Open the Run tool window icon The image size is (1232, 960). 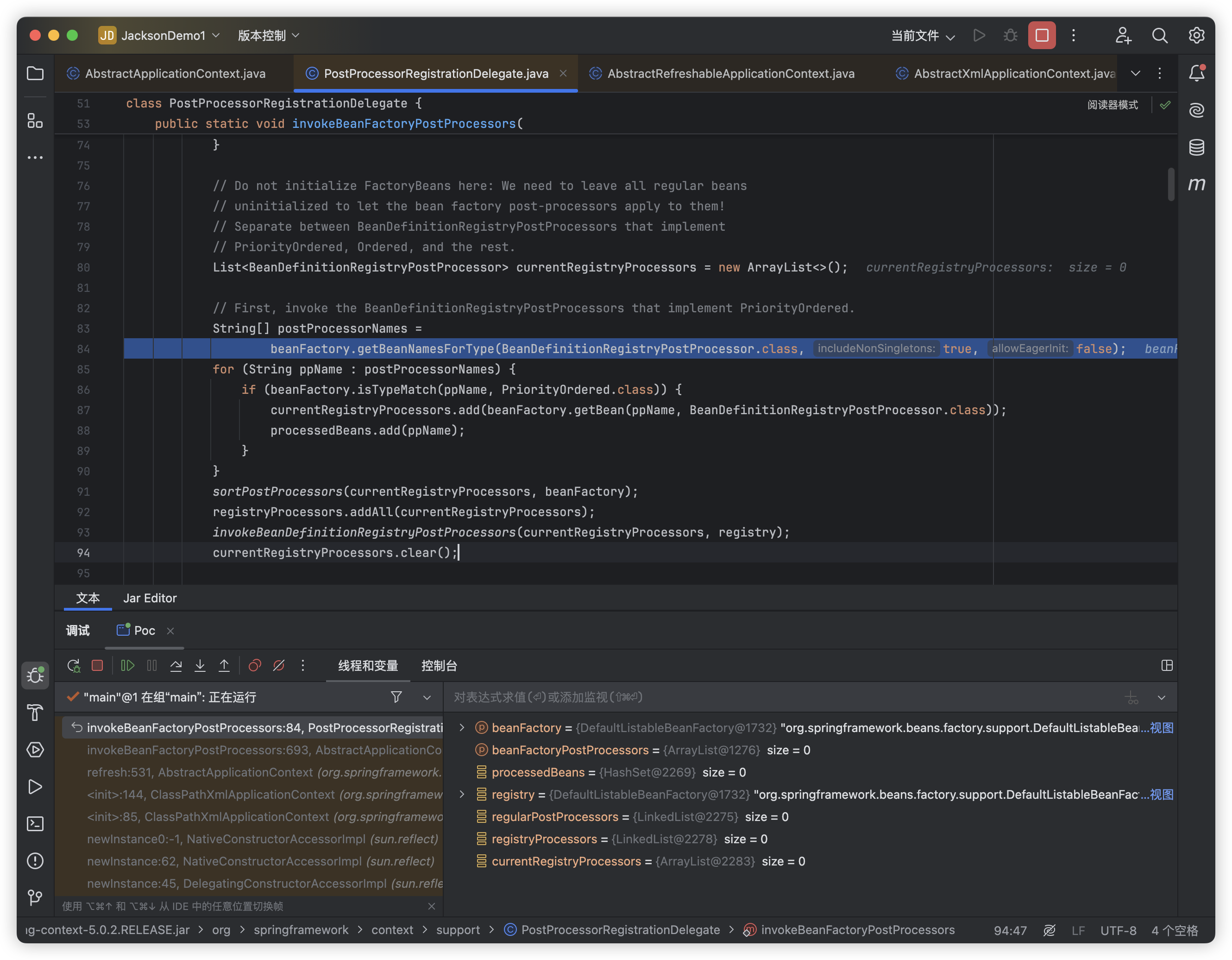point(35,787)
